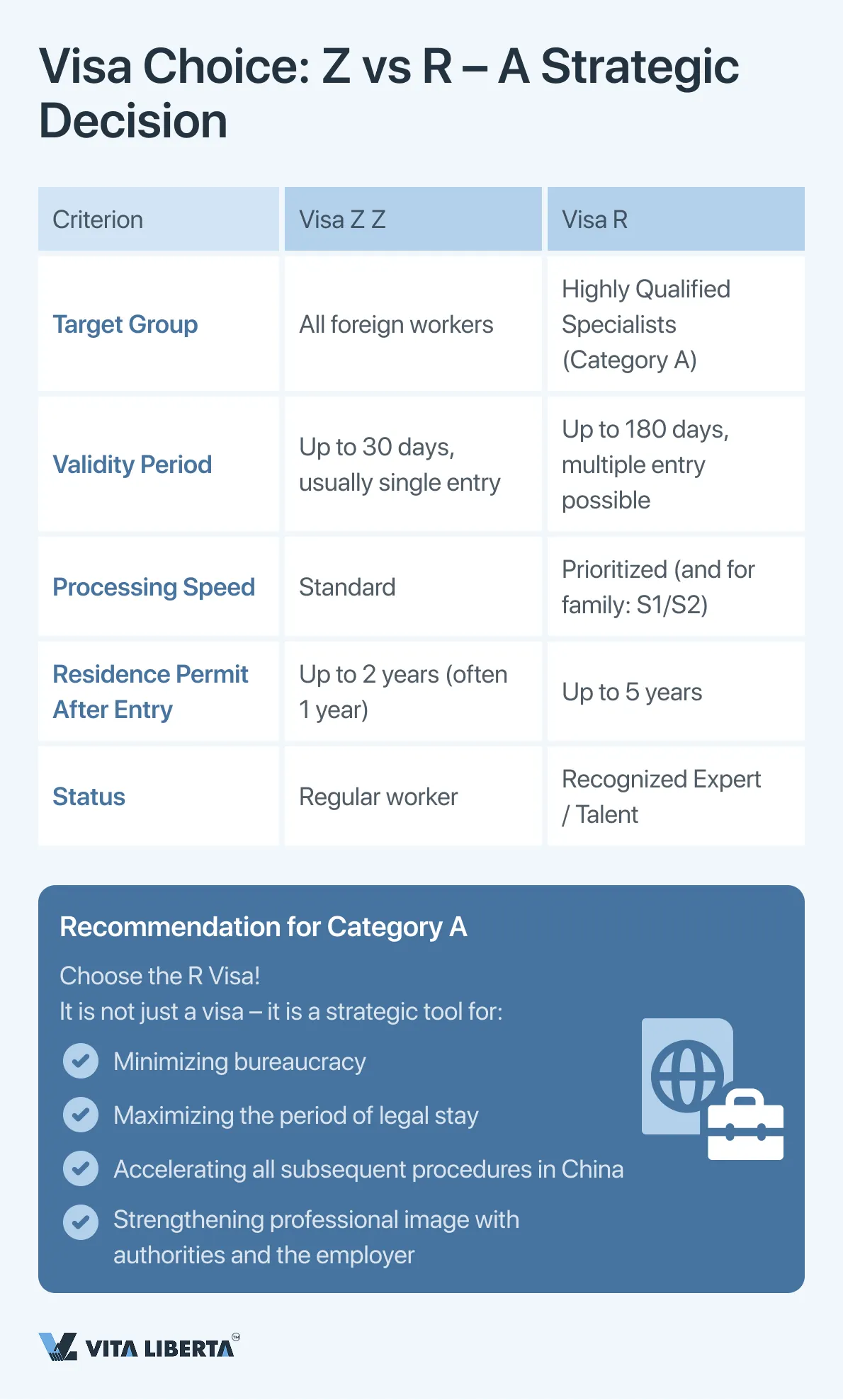Screen dimensions: 843x1400
Task: Click the white briefcase icon
Action: pyautogui.click(x=745, y=1125)
